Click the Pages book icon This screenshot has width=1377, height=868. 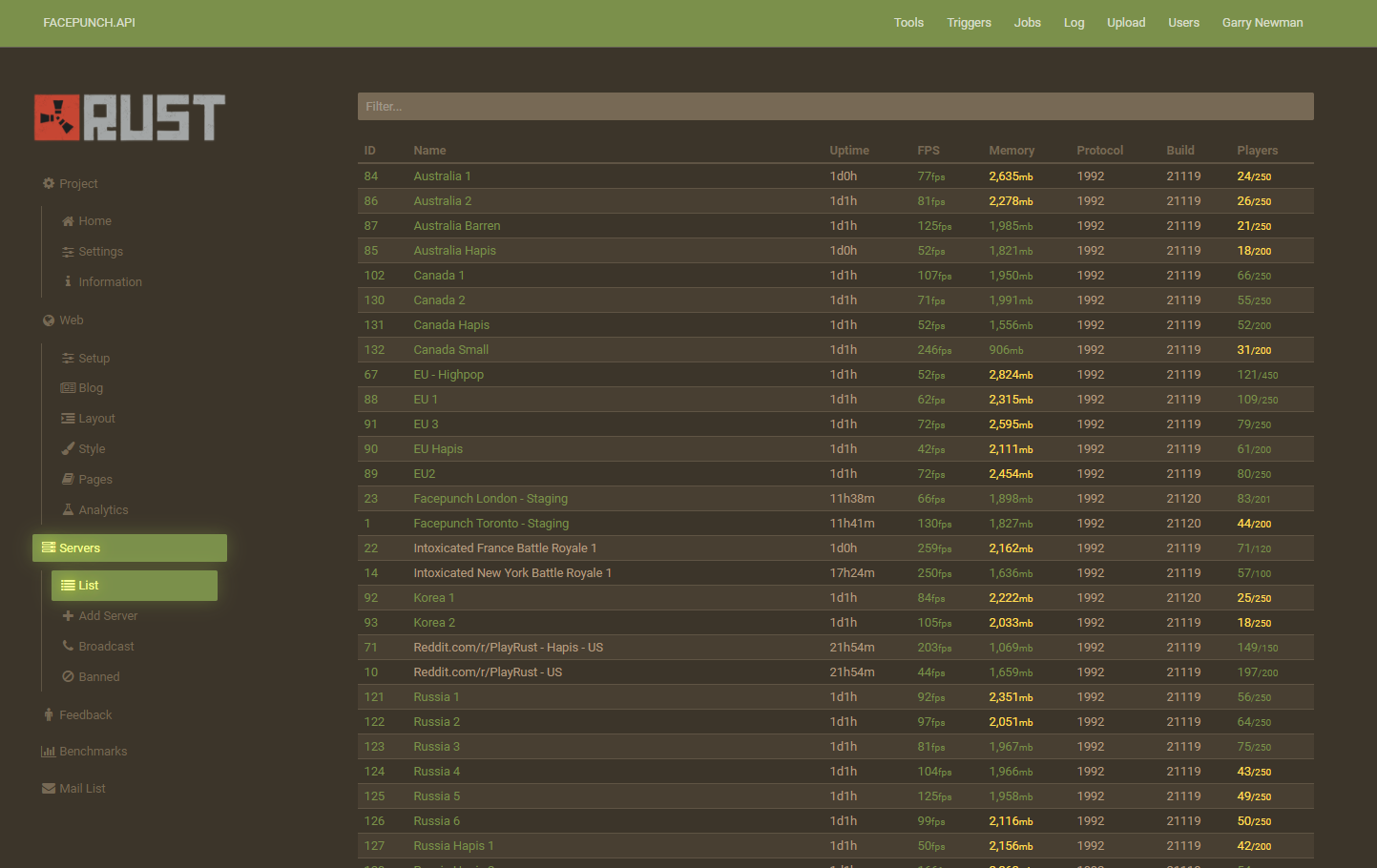pyautogui.click(x=68, y=479)
